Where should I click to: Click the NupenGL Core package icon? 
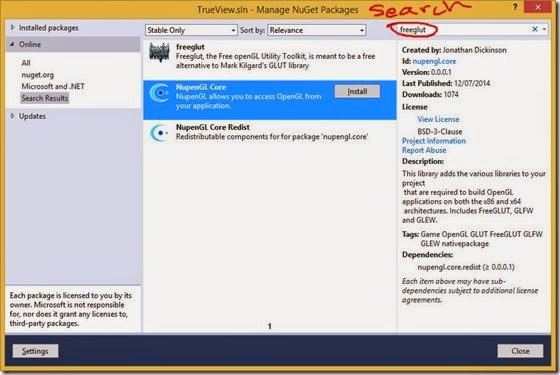(159, 93)
